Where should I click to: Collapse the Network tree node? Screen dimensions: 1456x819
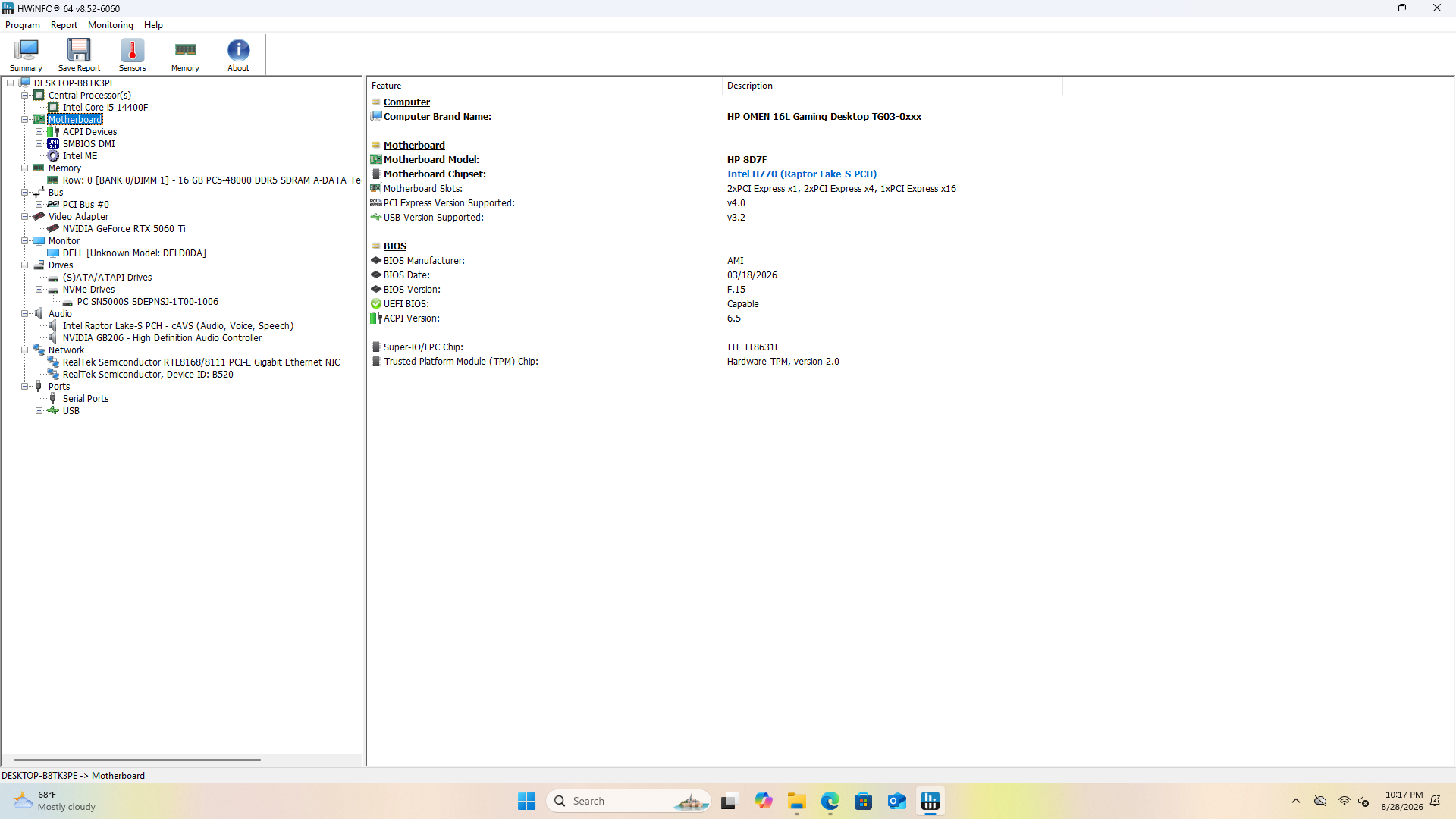(25, 350)
